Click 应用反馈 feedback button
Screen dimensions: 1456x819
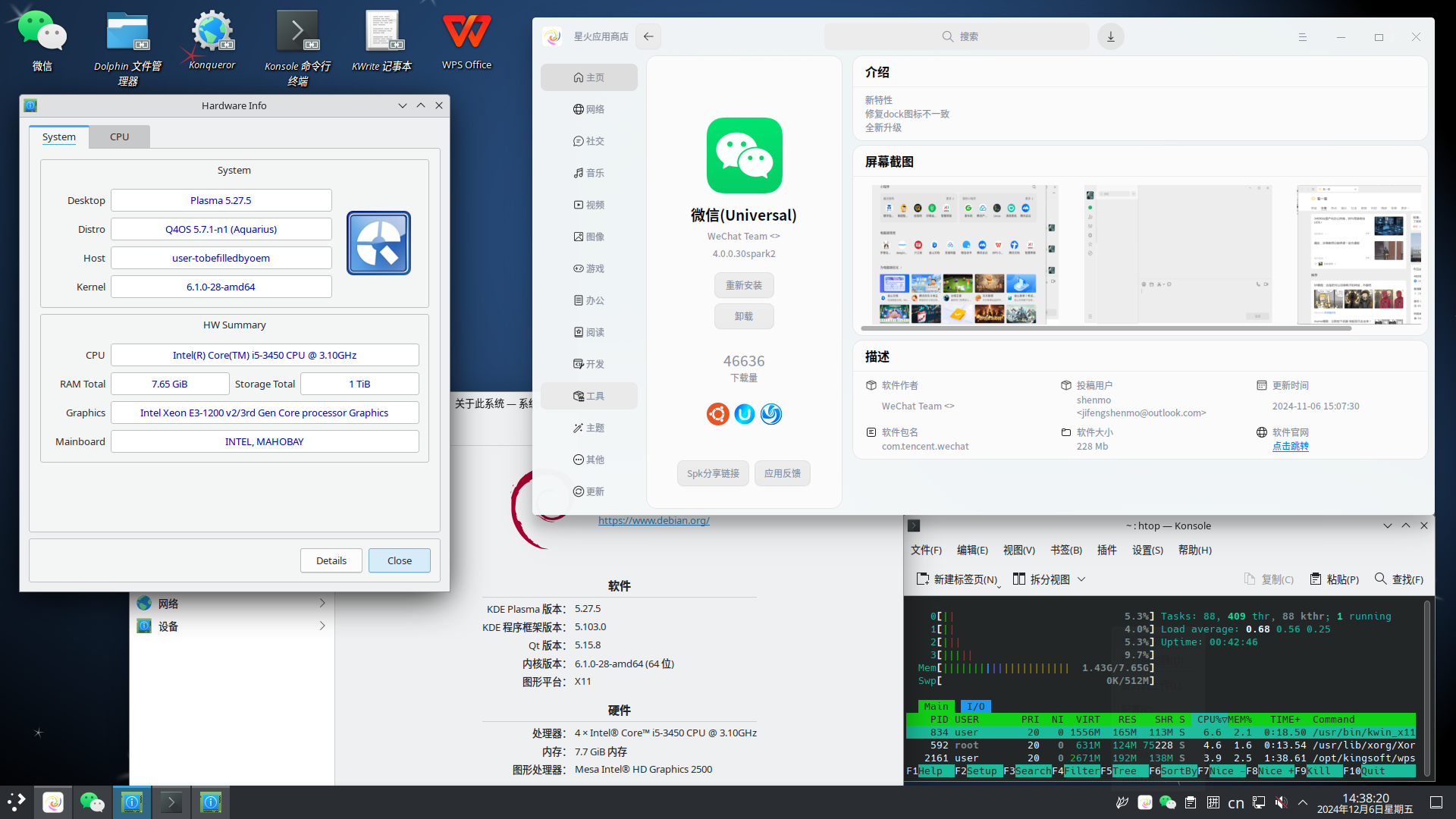(x=783, y=473)
